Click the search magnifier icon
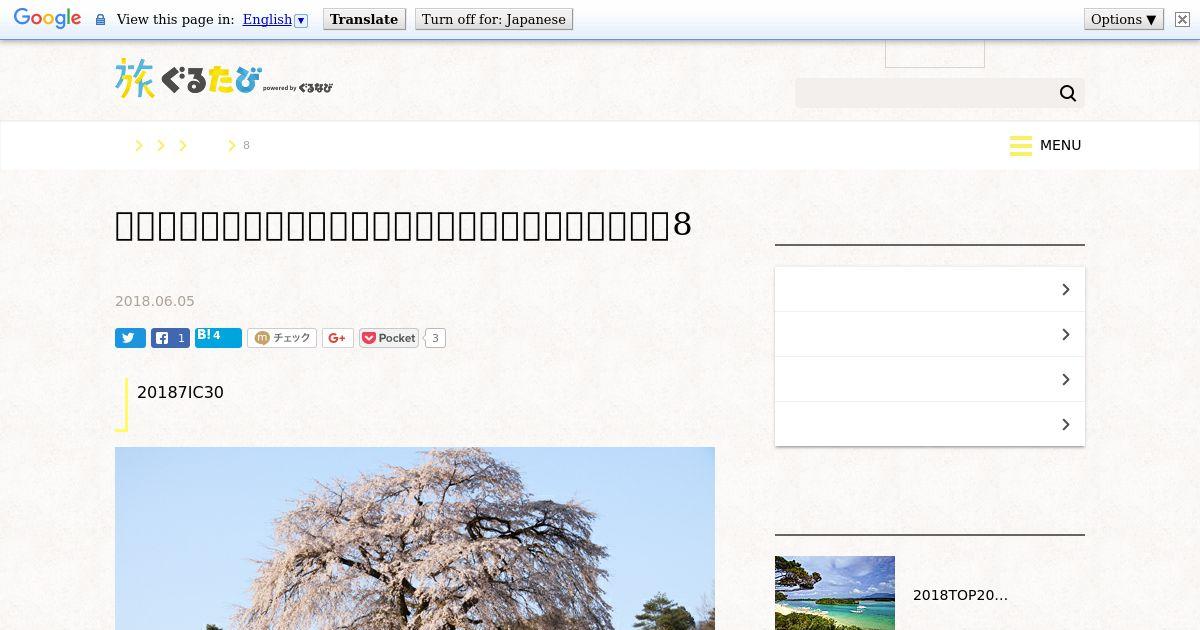Screen dimensions: 1200x630 1068,93
